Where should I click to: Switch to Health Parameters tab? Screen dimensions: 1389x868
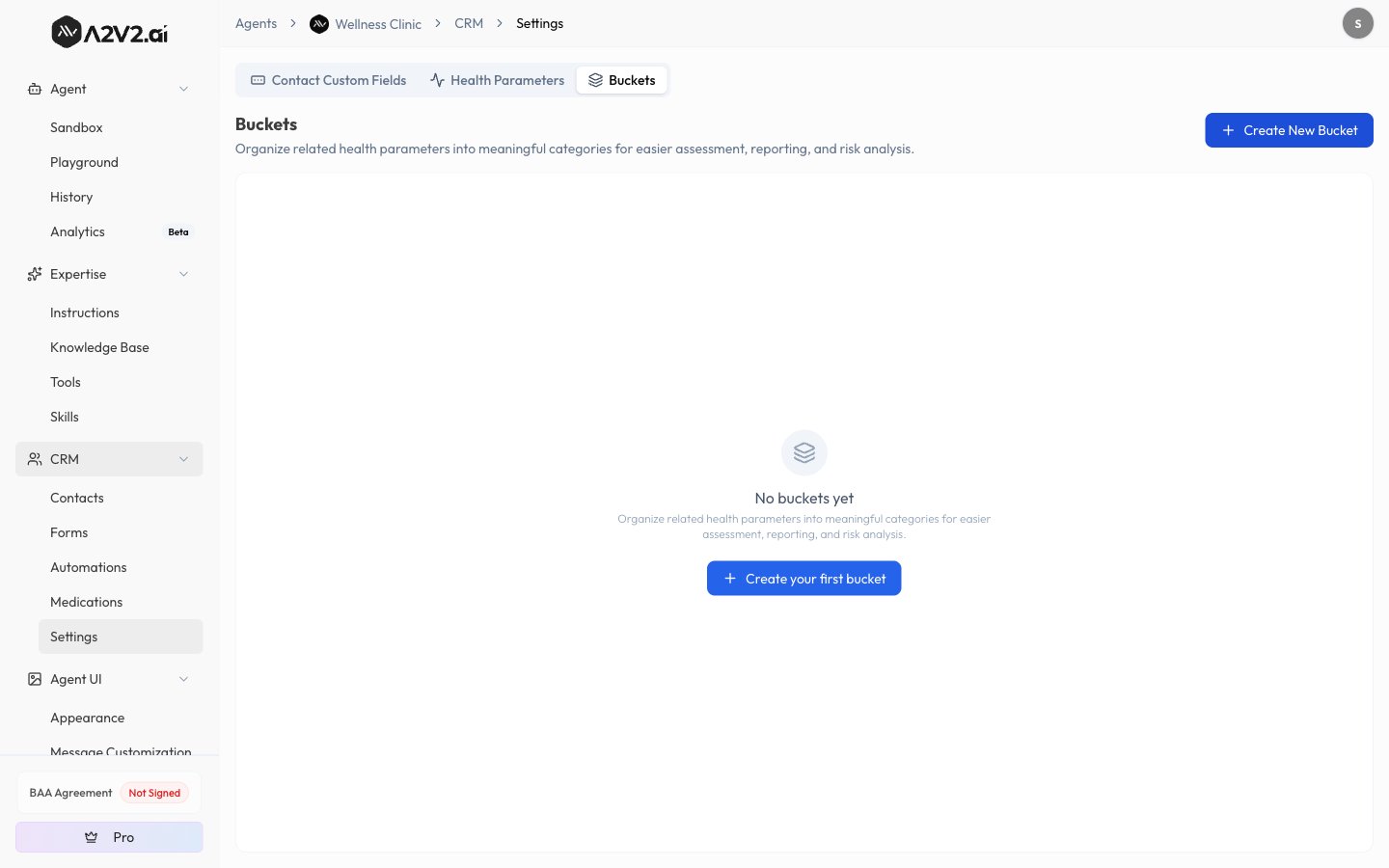click(x=498, y=80)
